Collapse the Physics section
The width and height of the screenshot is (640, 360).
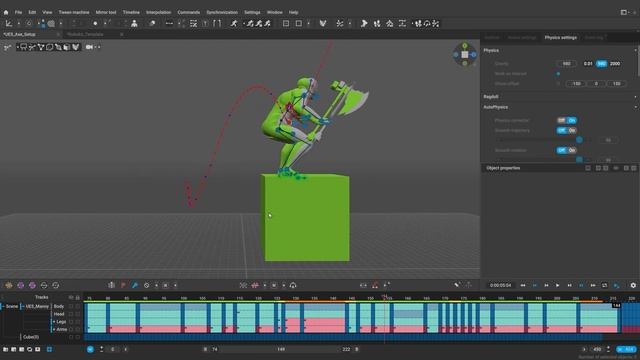click(x=635, y=50)
